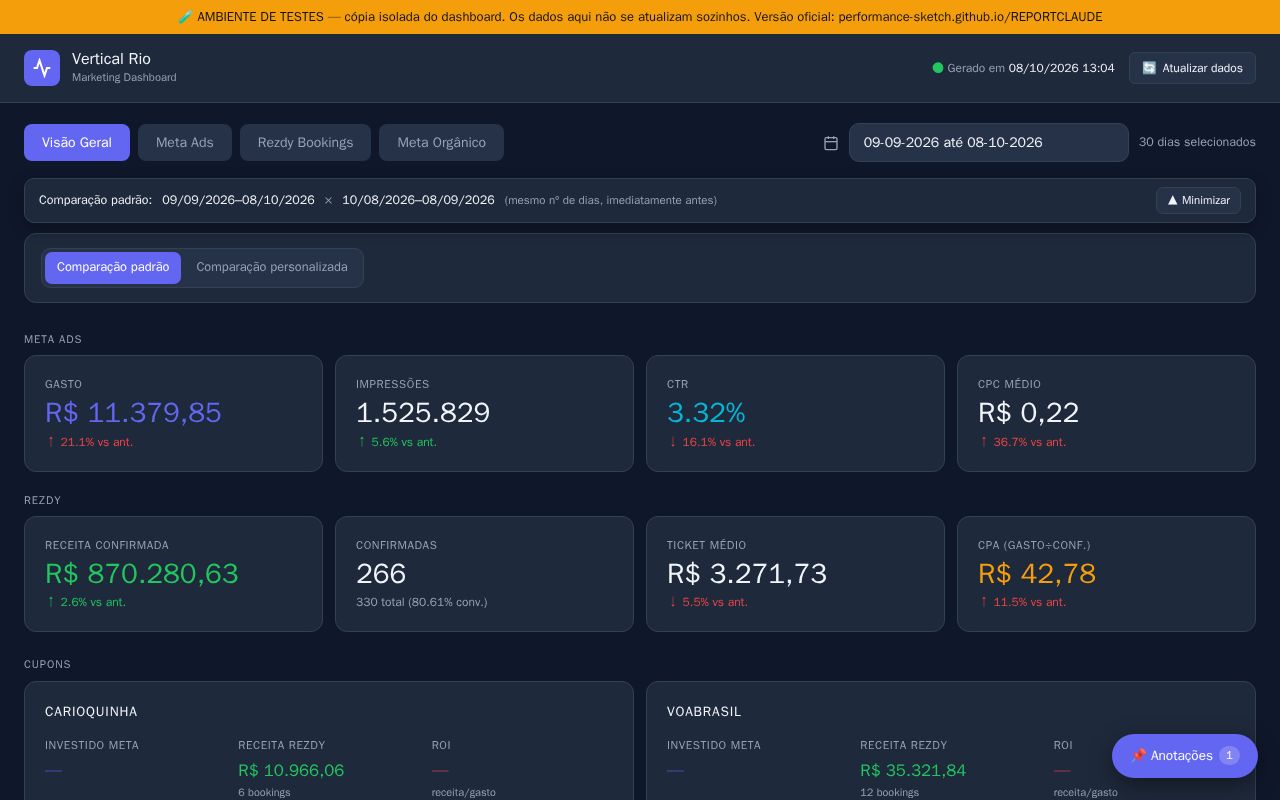Open the Visão Geral tab
This screenshot has height=800, width=1280.
click(77, 142)
